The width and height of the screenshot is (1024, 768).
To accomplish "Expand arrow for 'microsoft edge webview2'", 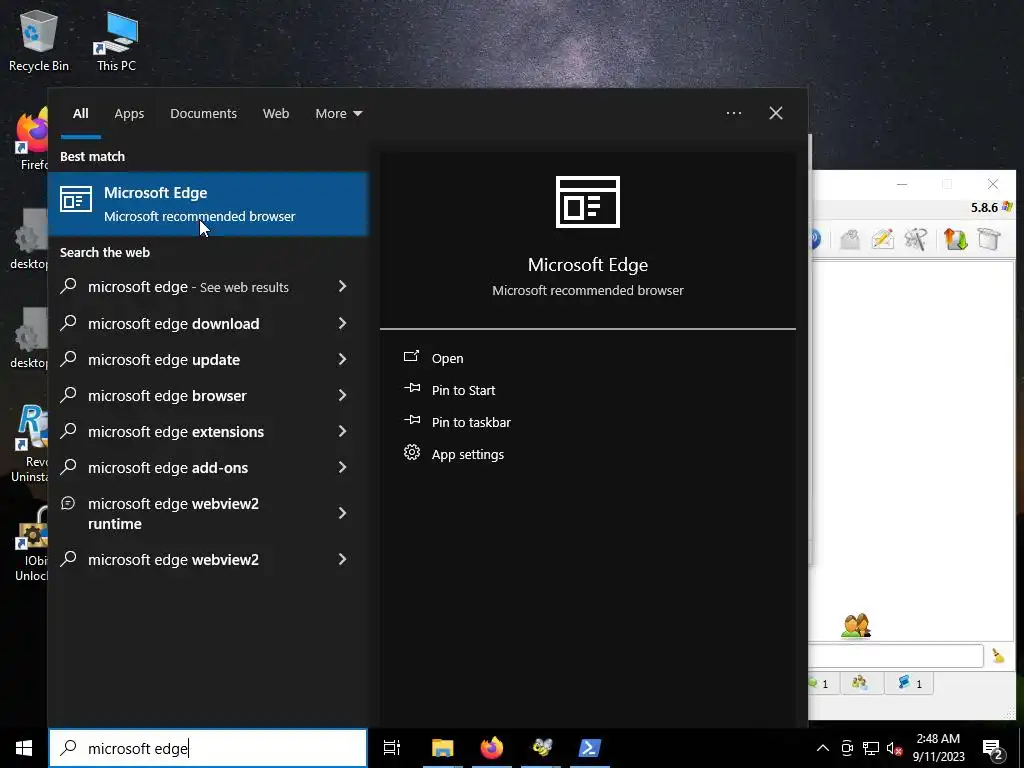I will point(342,558).
